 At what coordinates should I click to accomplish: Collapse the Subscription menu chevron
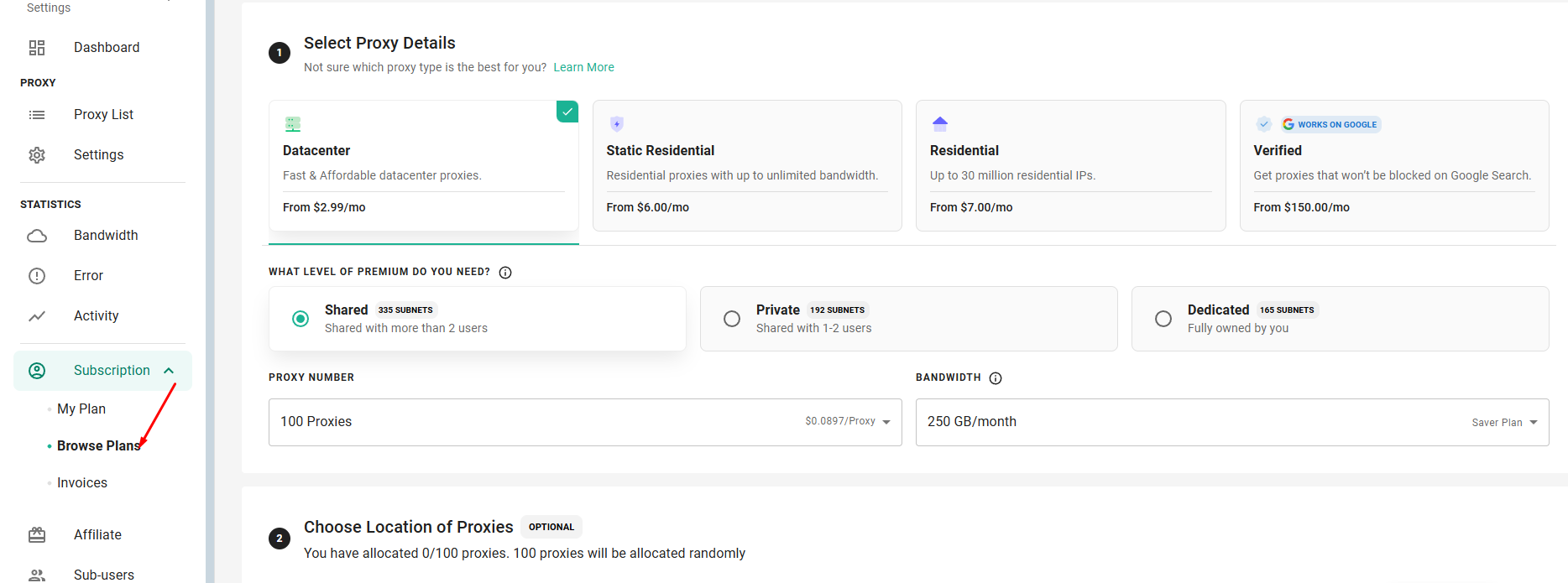click(x=169, y=371)
